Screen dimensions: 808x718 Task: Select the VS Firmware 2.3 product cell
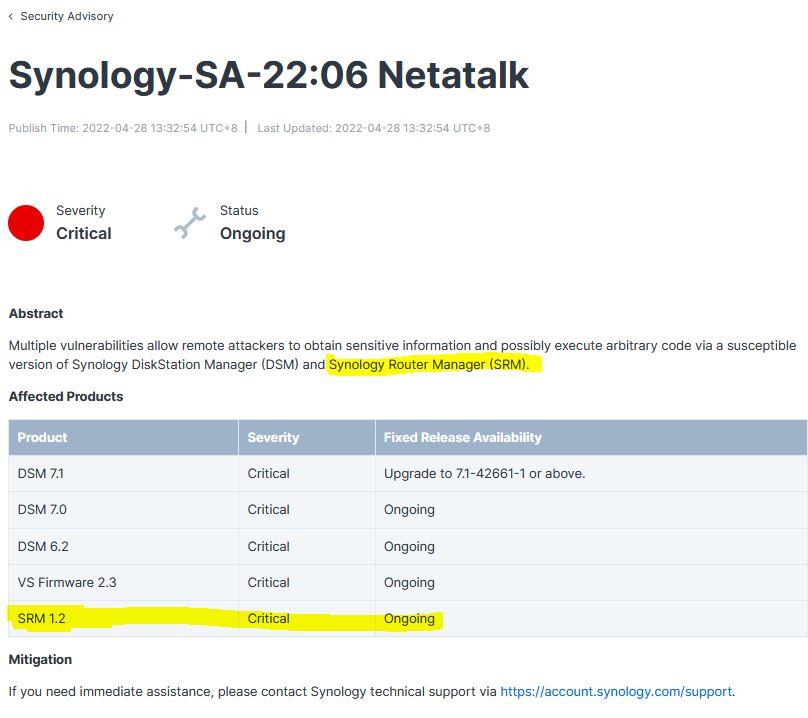[67, 582]
